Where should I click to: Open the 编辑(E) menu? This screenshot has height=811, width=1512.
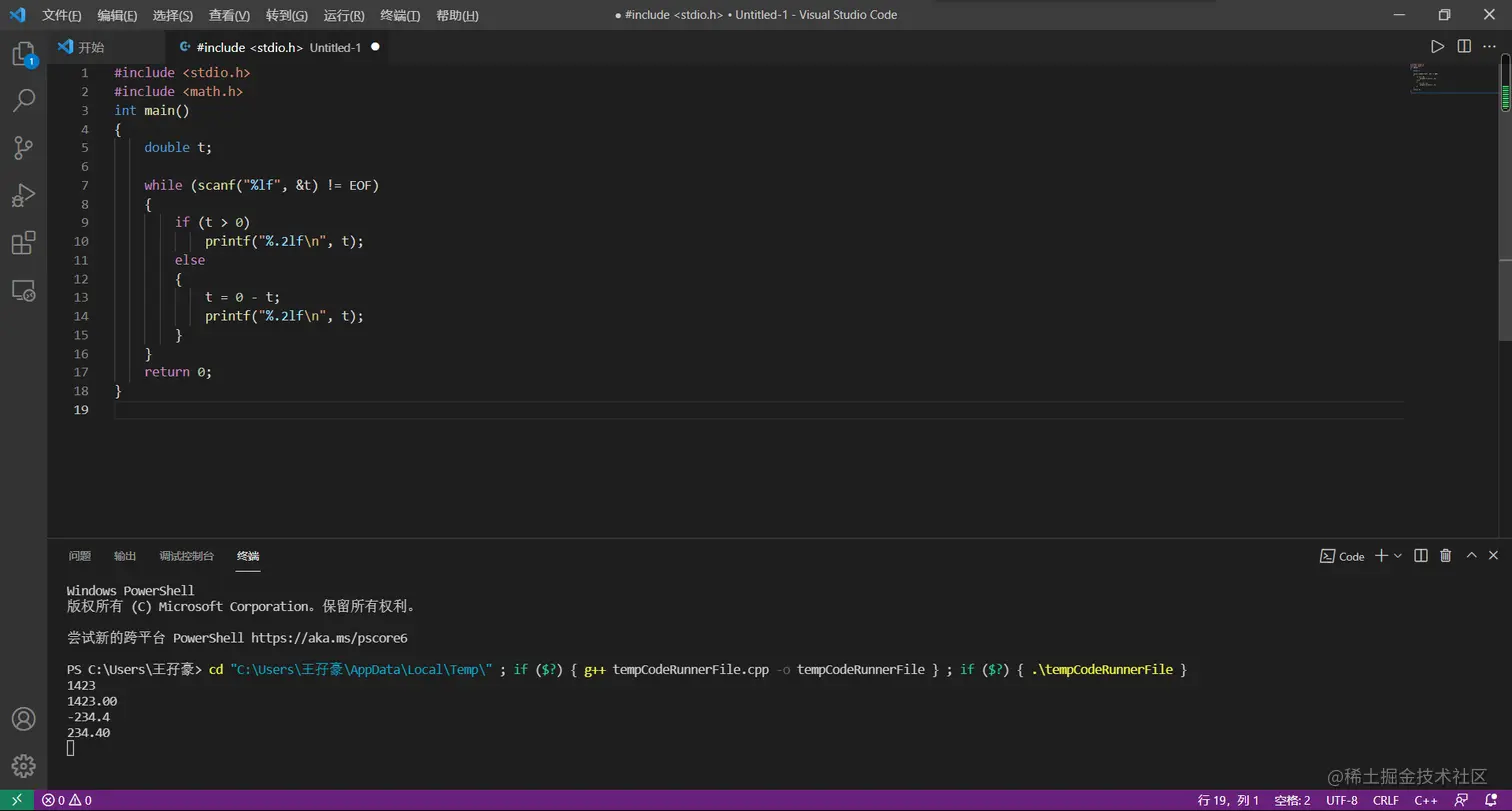click(x=117, y=15)
